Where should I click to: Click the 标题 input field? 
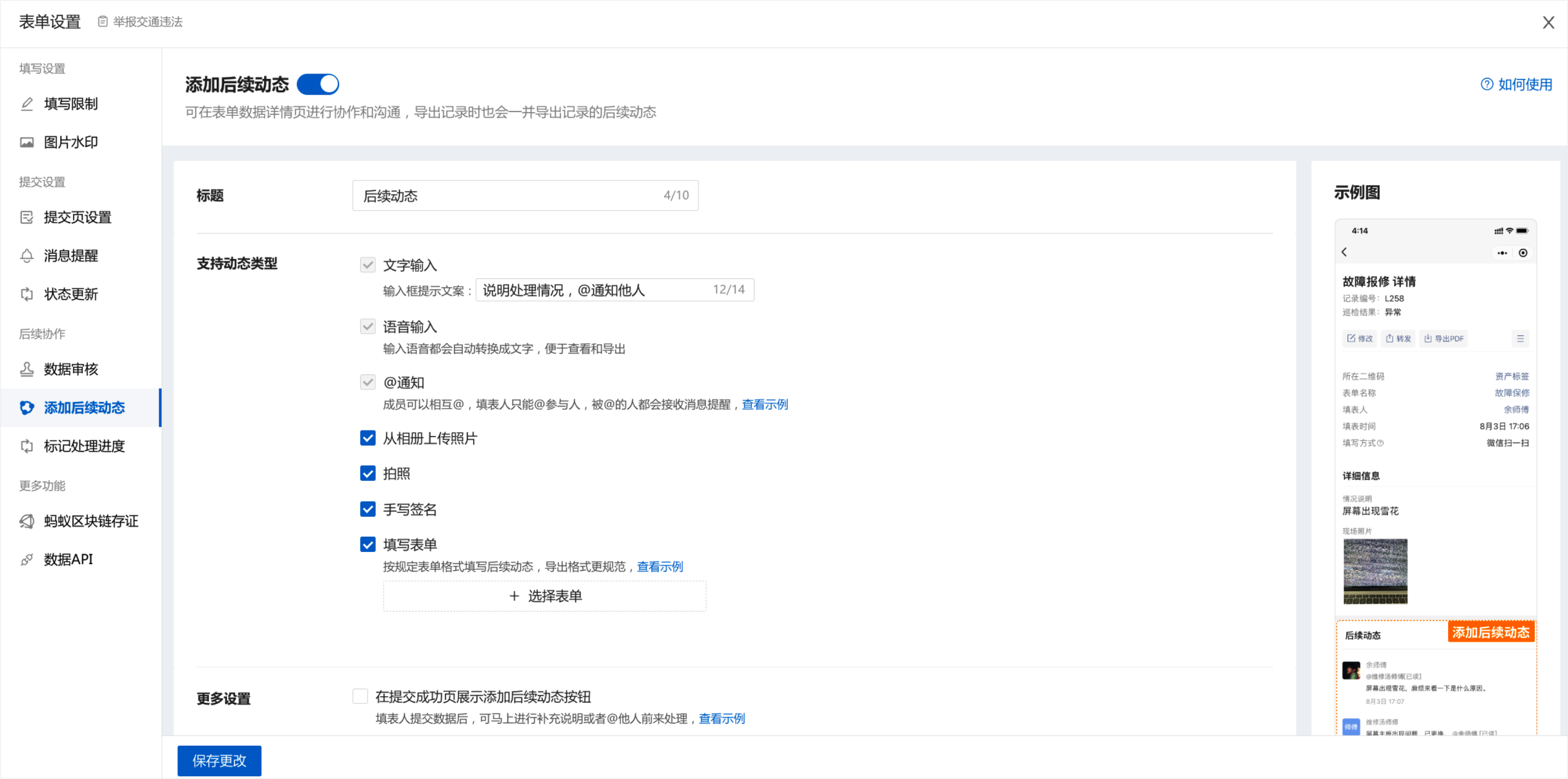click(525, 195)
